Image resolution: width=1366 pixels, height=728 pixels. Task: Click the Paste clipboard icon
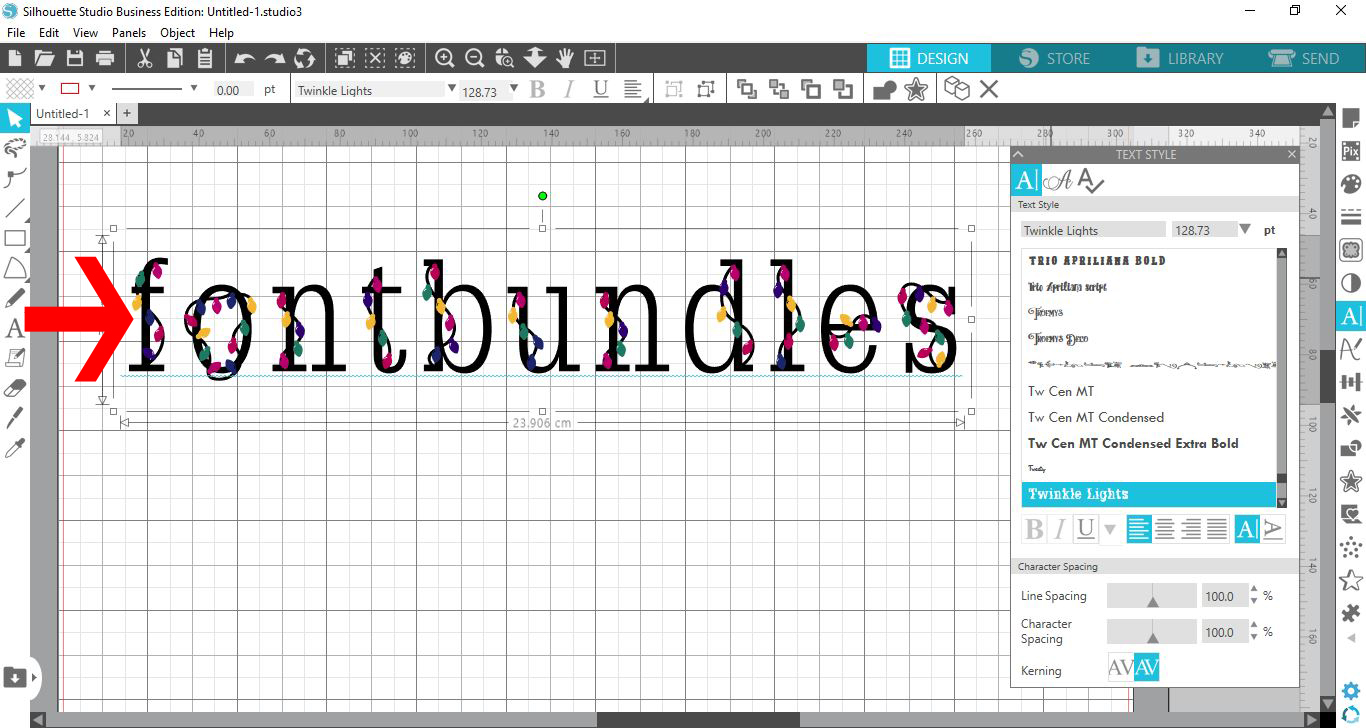pyautogui.click(x=205, y=58)
